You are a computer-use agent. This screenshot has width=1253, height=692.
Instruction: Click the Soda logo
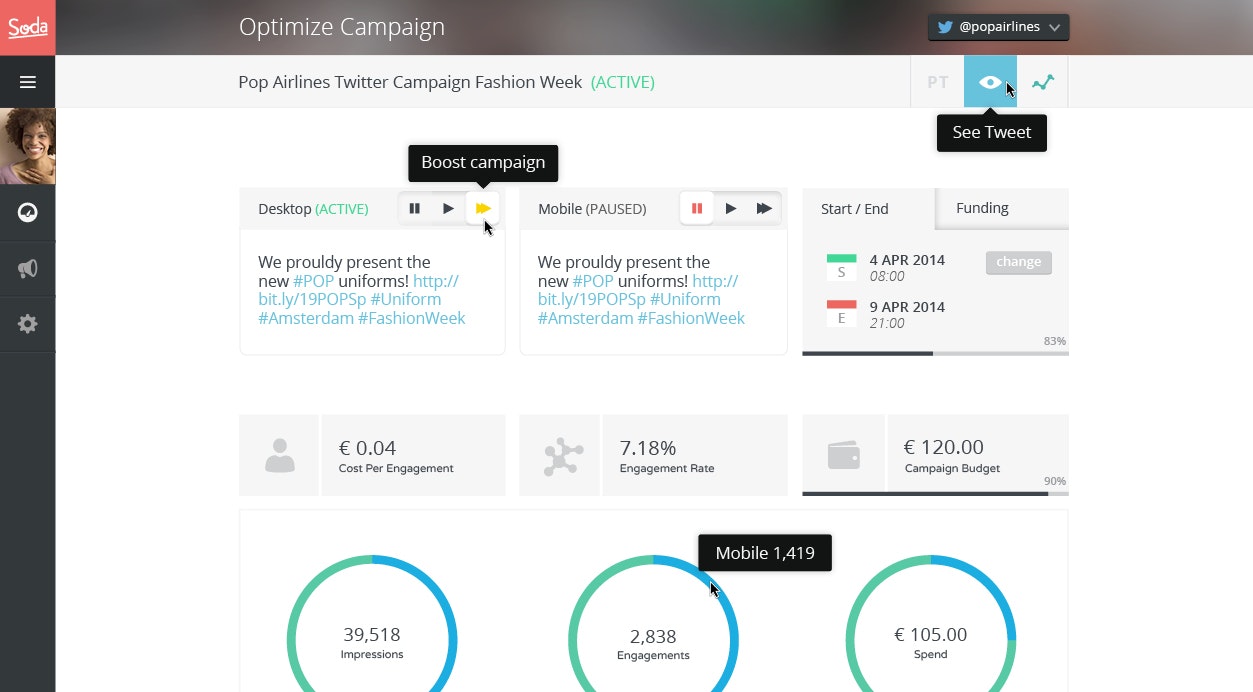(28, 27)
